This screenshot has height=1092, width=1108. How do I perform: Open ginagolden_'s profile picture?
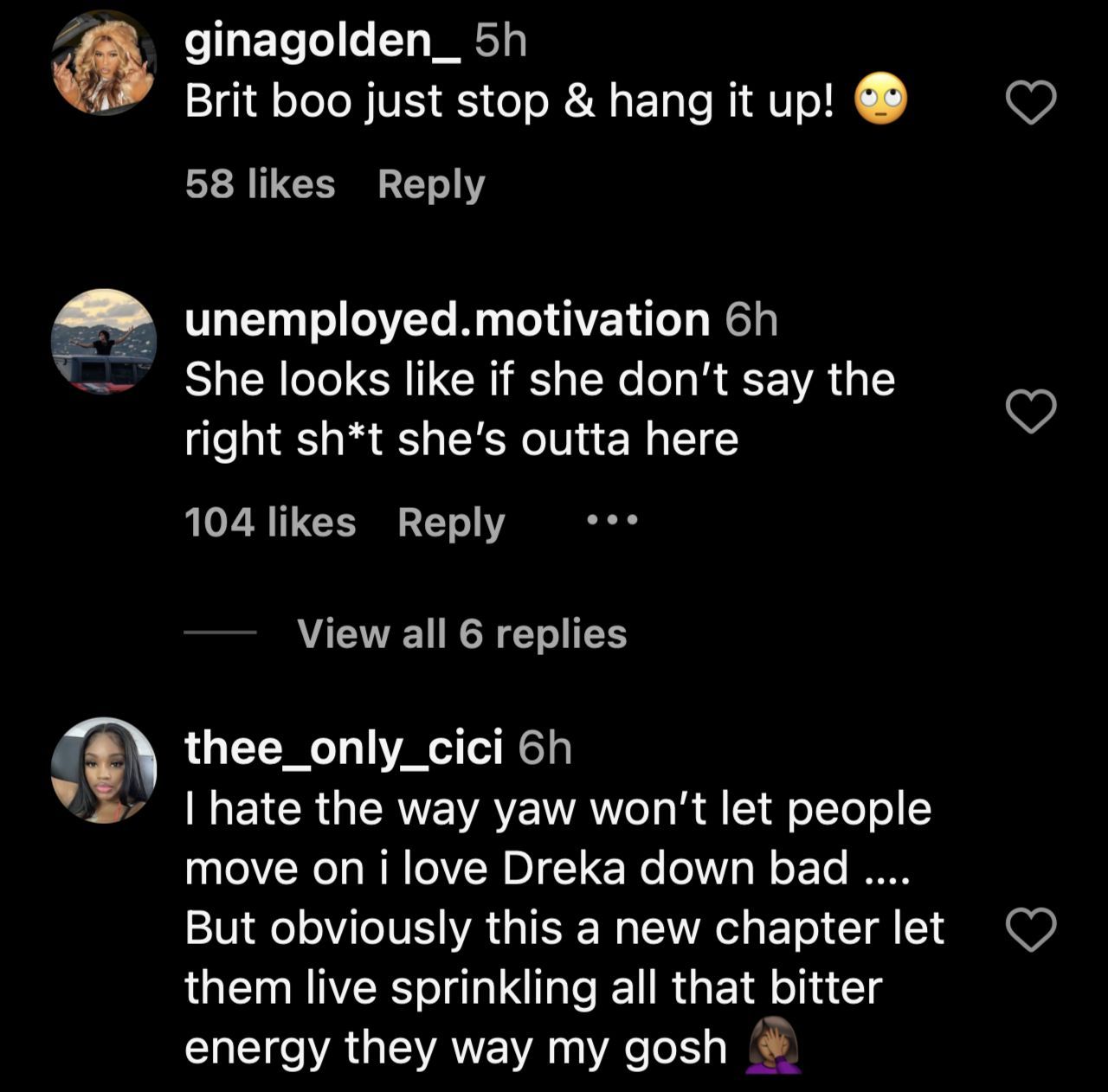(104, 63)
